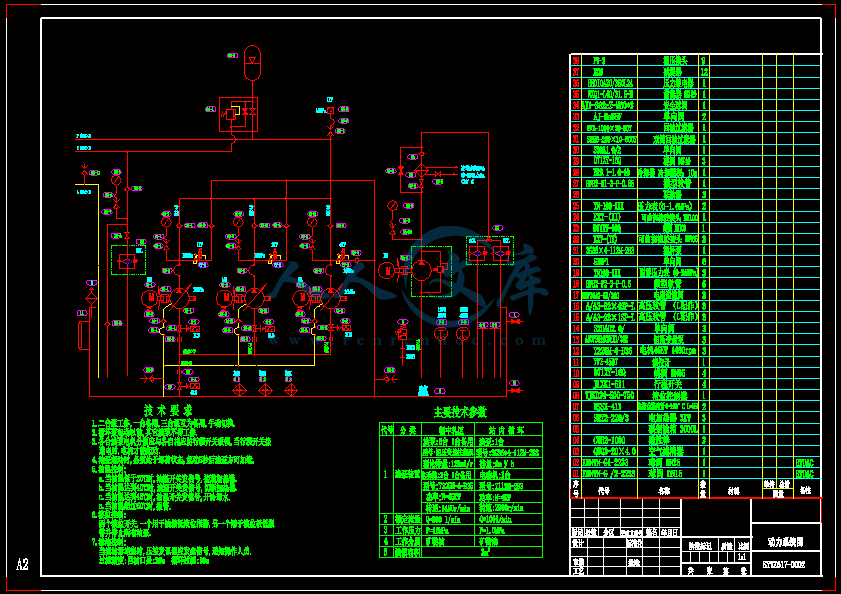Click the A2 sheet size label
Viewport: 841px width, 594px height.
tap(22, 564)
